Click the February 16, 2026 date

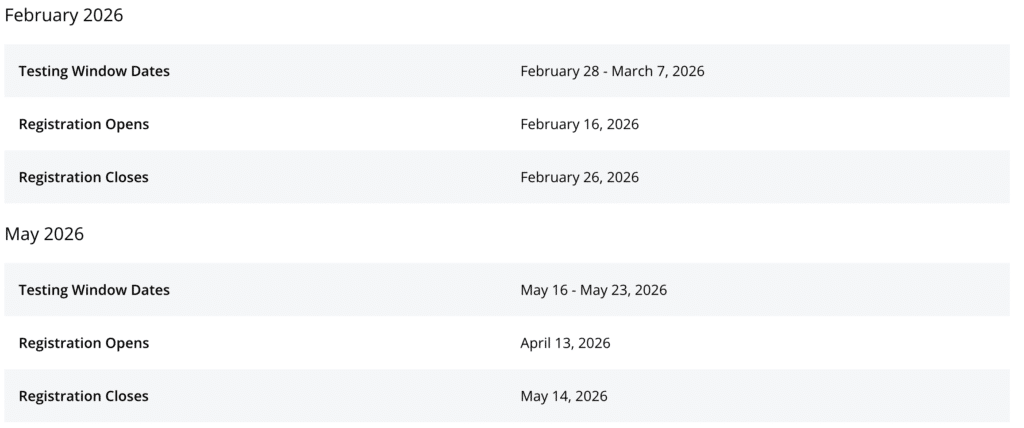579,124
